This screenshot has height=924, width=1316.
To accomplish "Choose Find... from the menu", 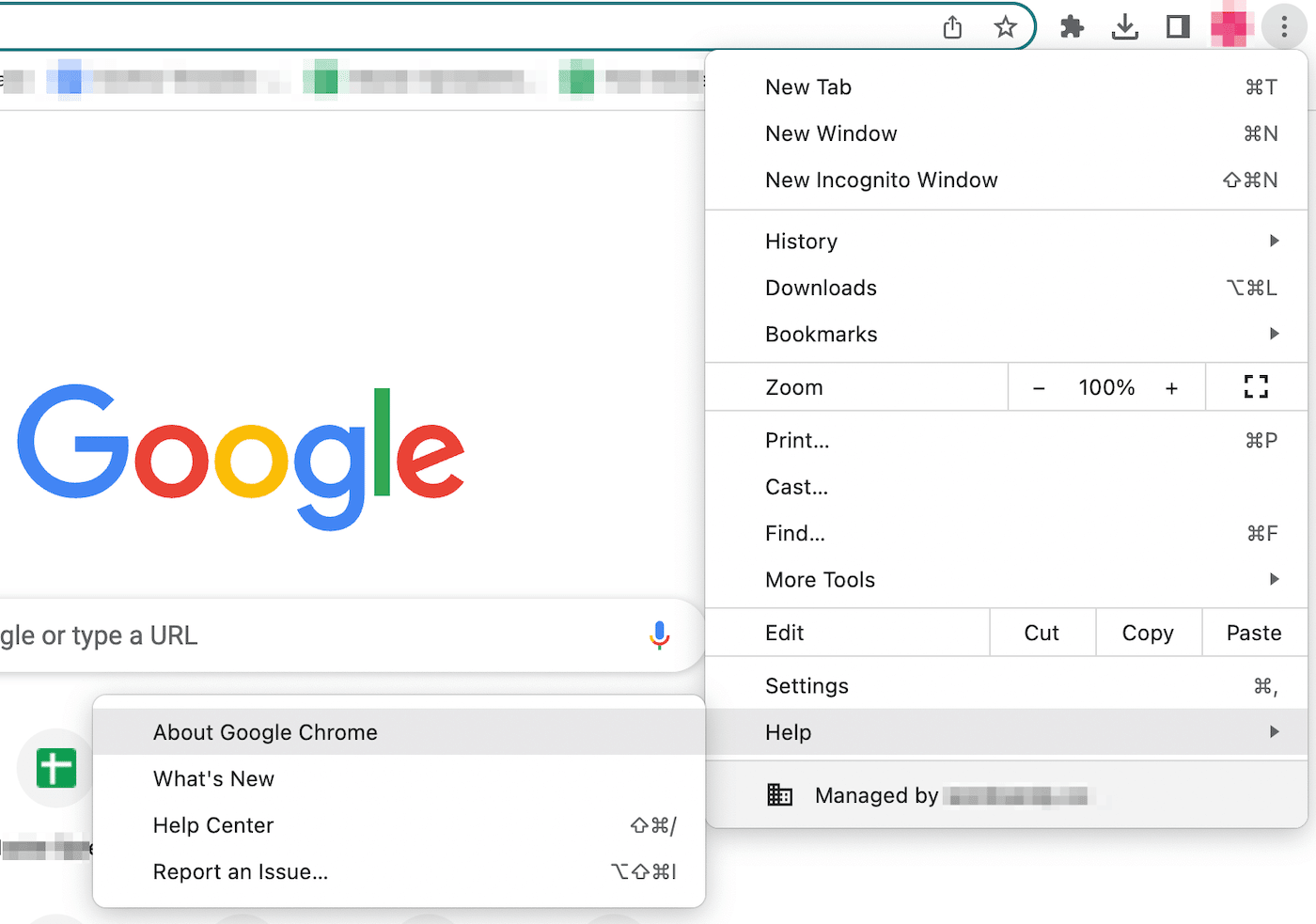I will click(1006, 533).
